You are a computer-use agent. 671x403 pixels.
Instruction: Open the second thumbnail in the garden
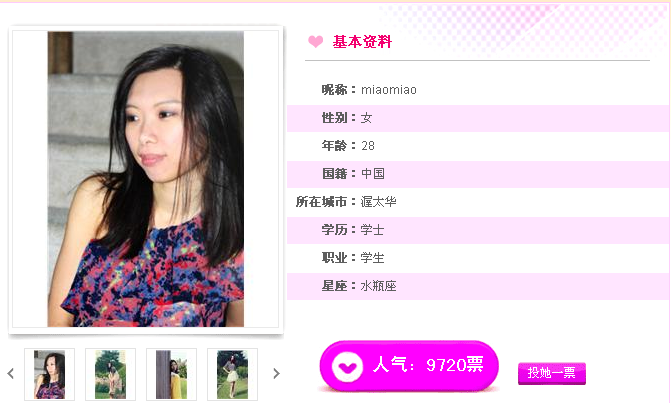110,374
